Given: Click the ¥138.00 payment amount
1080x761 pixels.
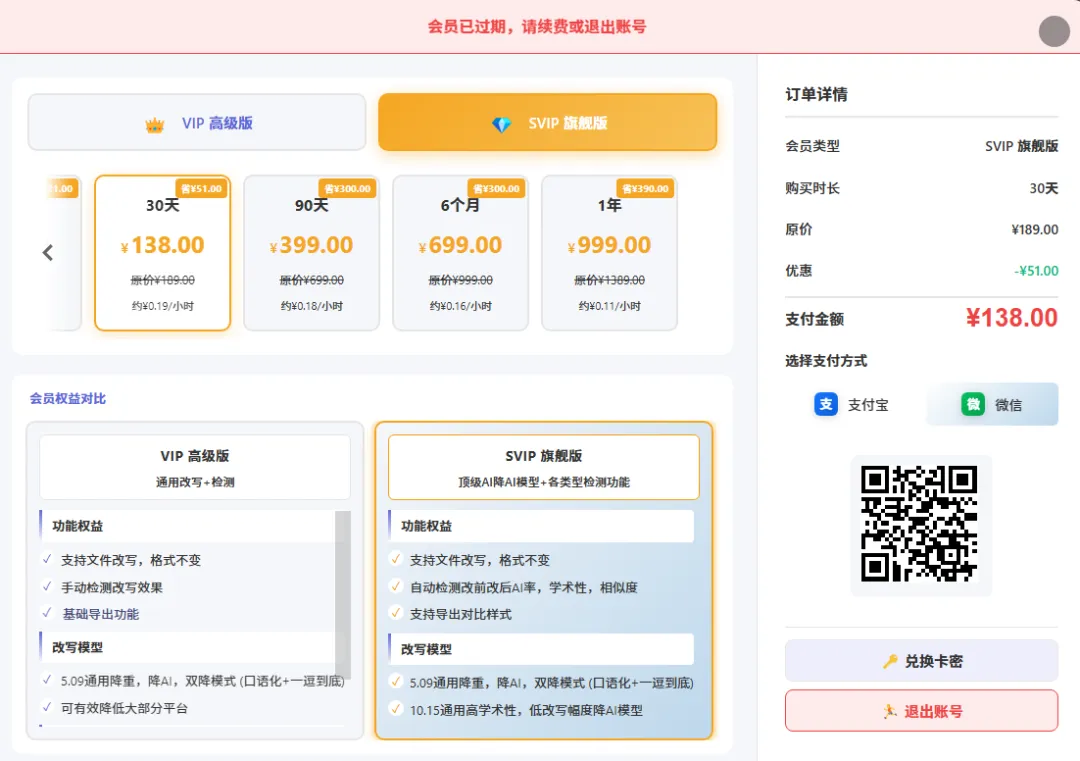Looking at the screenshot, I should (1011, 317).
